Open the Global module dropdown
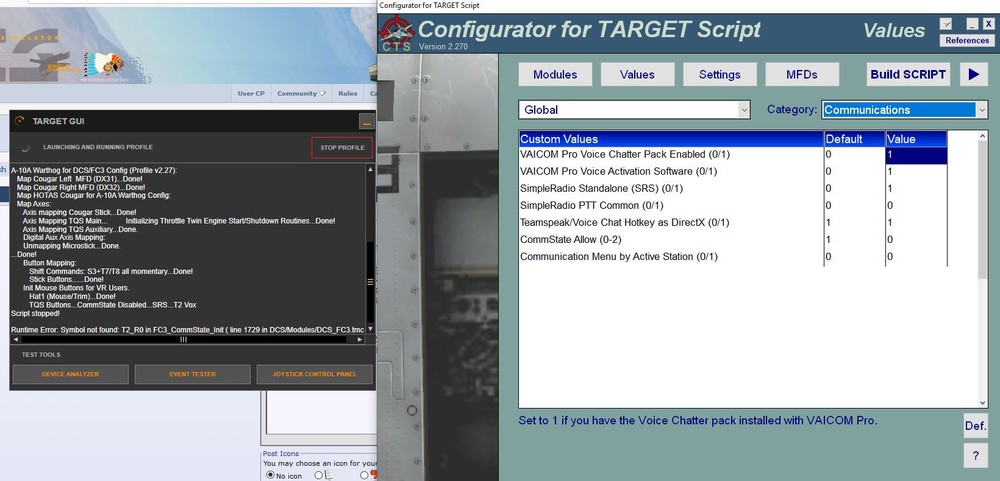 tap(635, 110)
